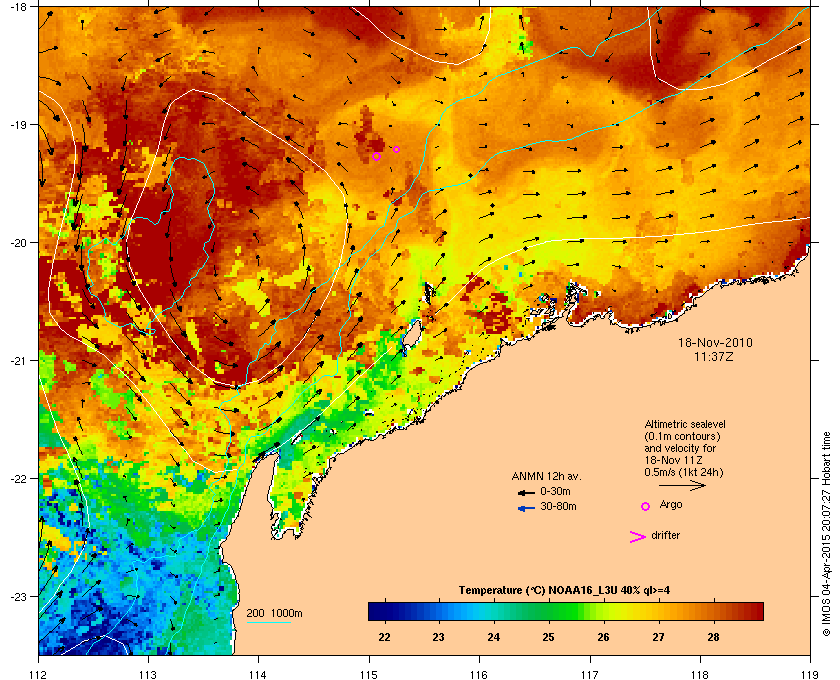The image size is (840, 680).
Task: Click the latitude axis label -18
Action: [19, 7]
